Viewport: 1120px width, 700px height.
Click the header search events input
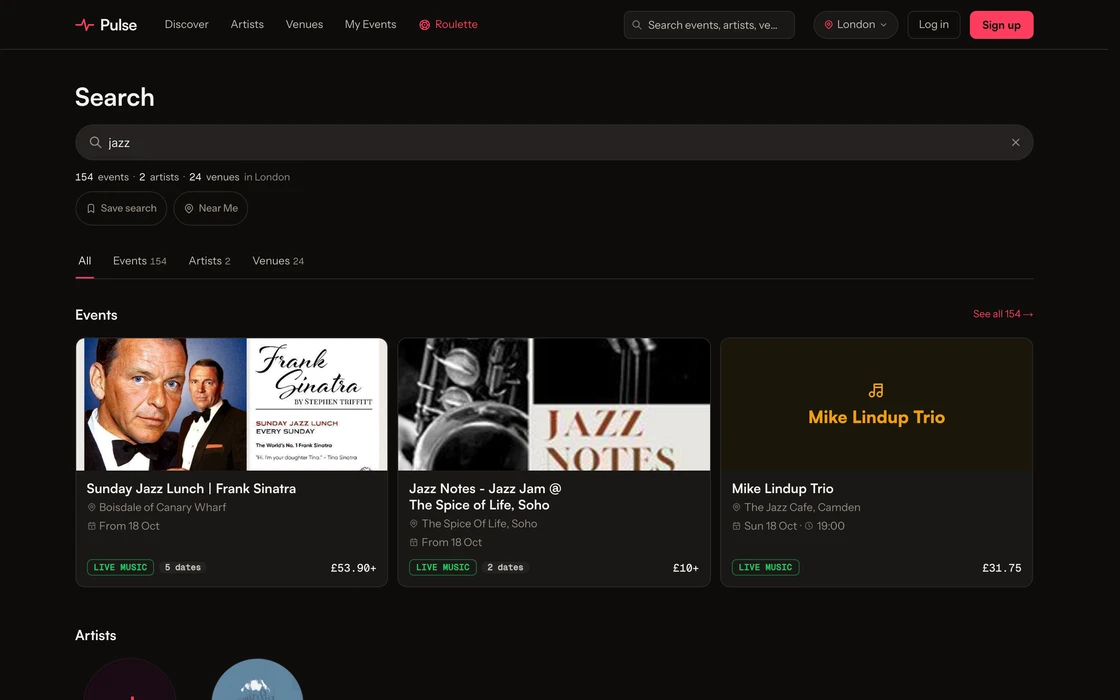[709, 25]
